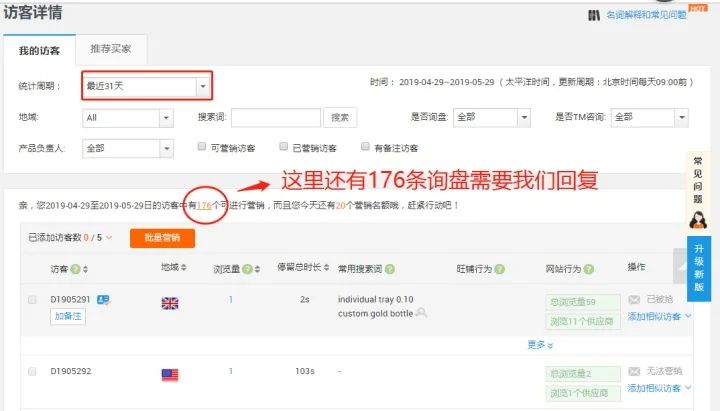Click the visitor ID D1905292

click(71, 371)
